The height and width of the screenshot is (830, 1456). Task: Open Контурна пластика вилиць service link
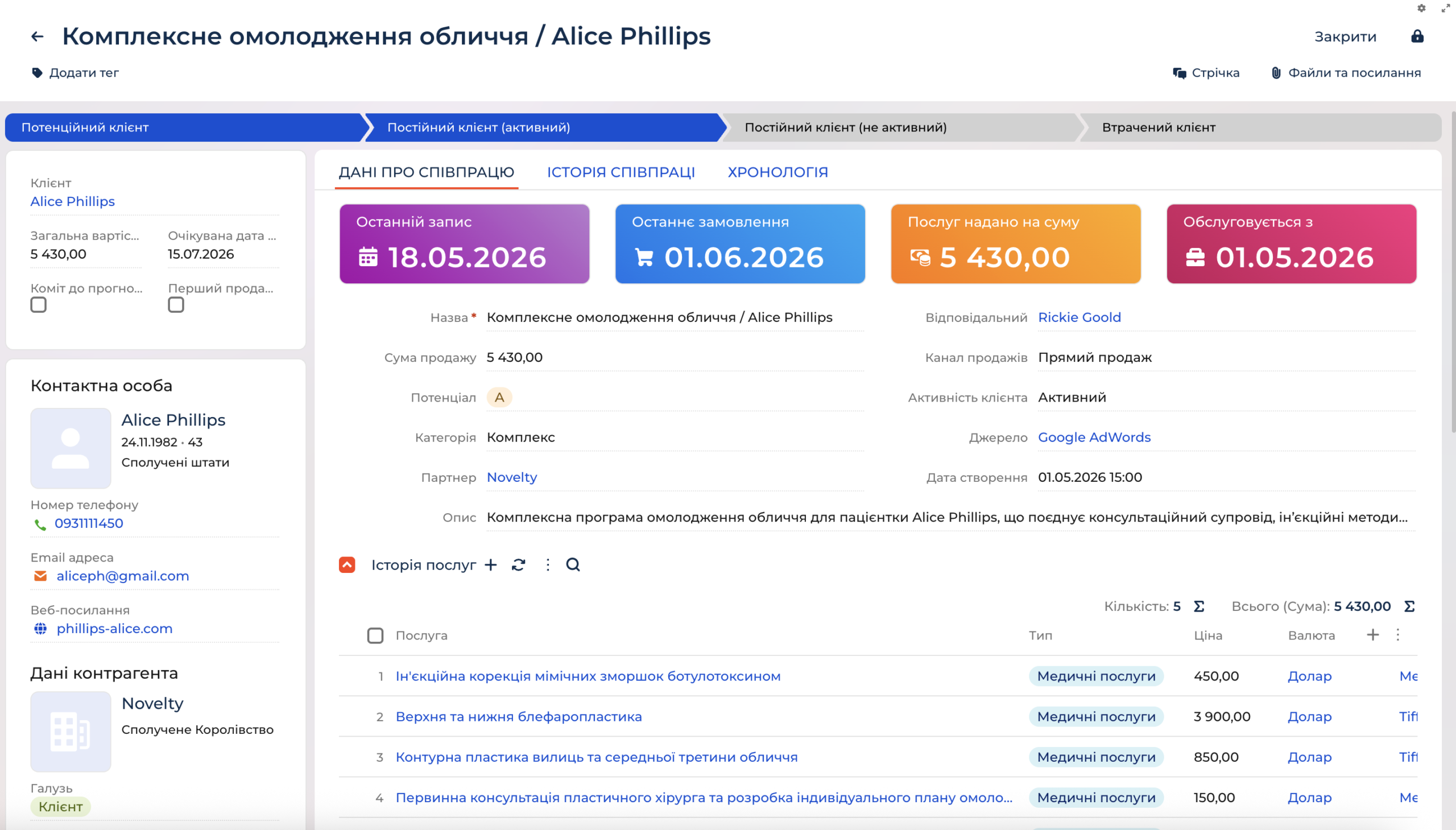point(597,757)
